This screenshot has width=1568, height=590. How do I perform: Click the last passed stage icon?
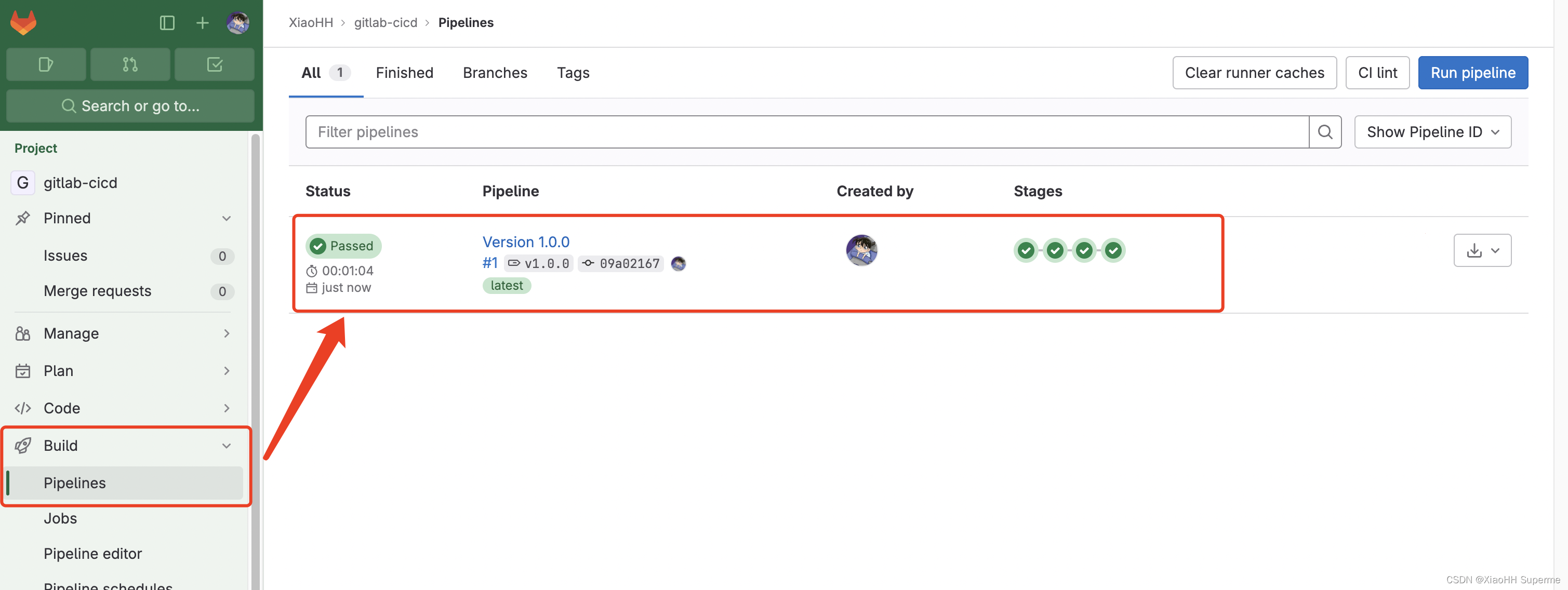[x=1113, y=251]
